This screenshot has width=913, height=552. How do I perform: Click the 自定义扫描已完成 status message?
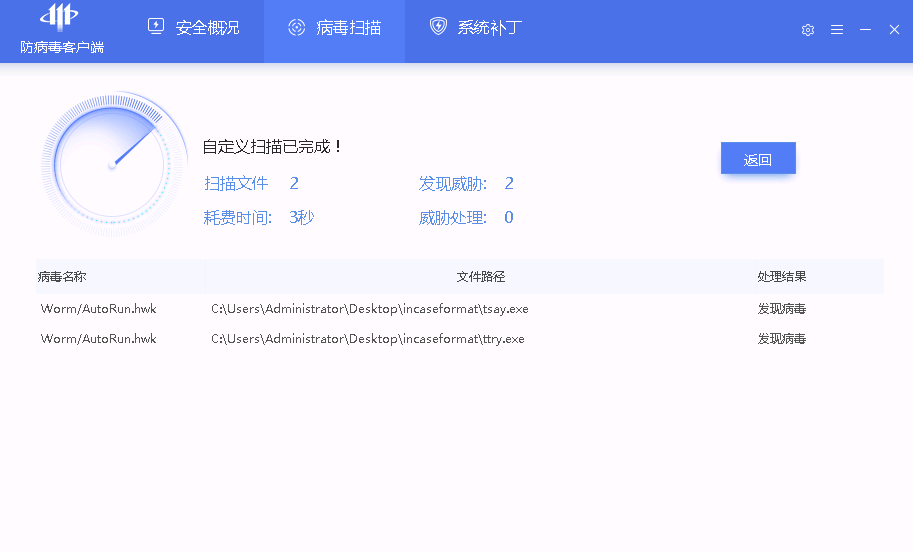[272, 146]
